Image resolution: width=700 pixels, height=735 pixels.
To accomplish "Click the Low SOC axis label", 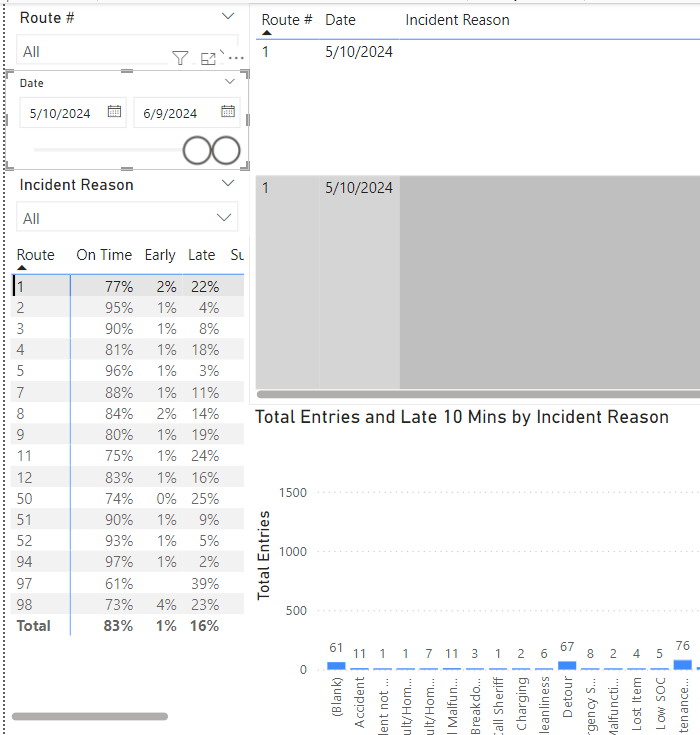I will click(660, 704).
